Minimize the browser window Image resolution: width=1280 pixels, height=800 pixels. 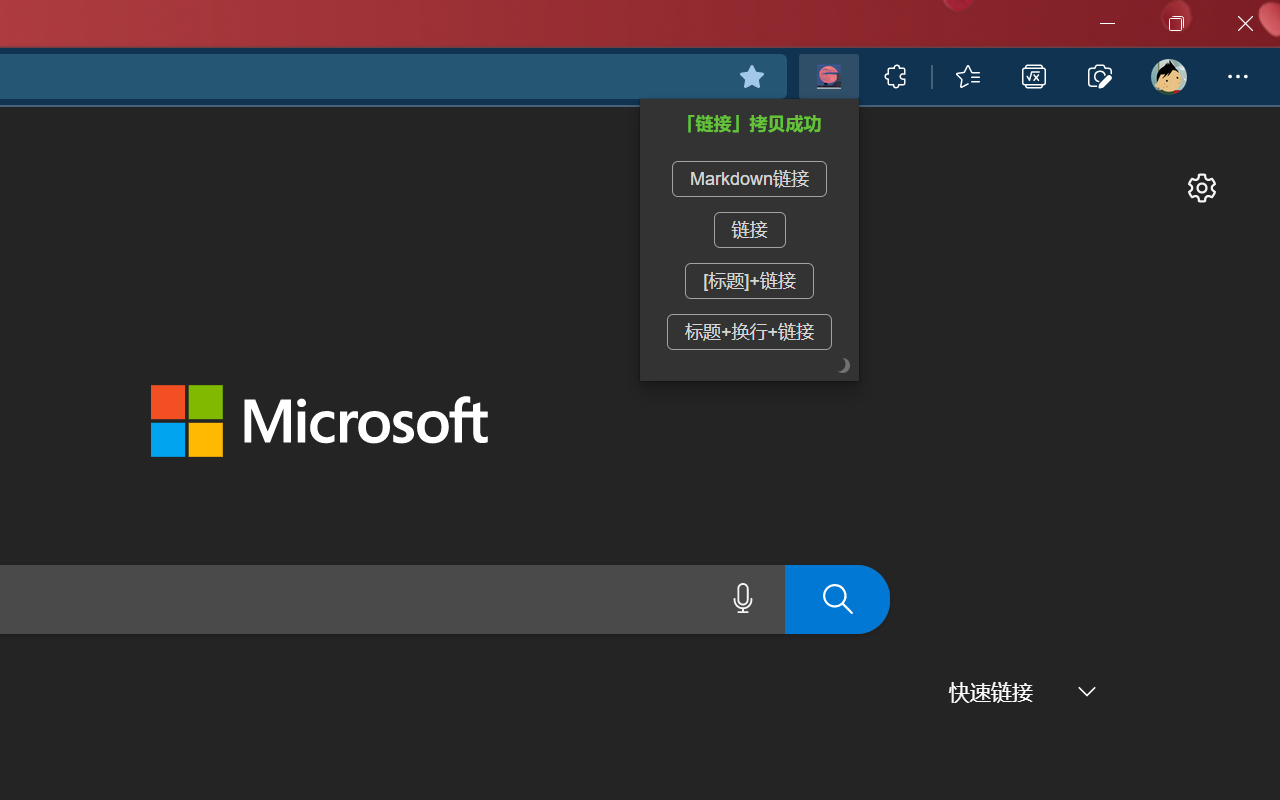[1107, 23]
